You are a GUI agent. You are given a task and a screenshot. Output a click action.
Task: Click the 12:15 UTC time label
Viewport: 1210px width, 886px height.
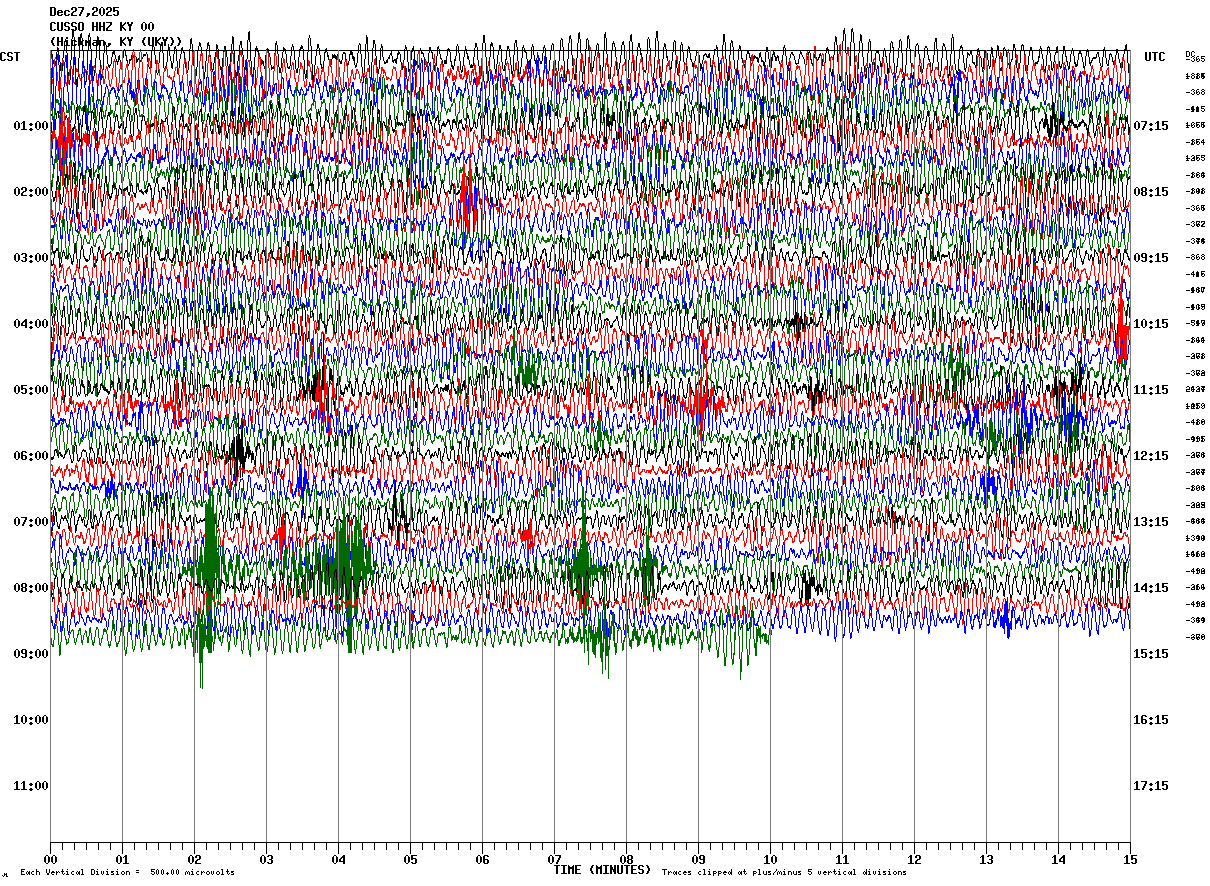[x=1151, y=456]
